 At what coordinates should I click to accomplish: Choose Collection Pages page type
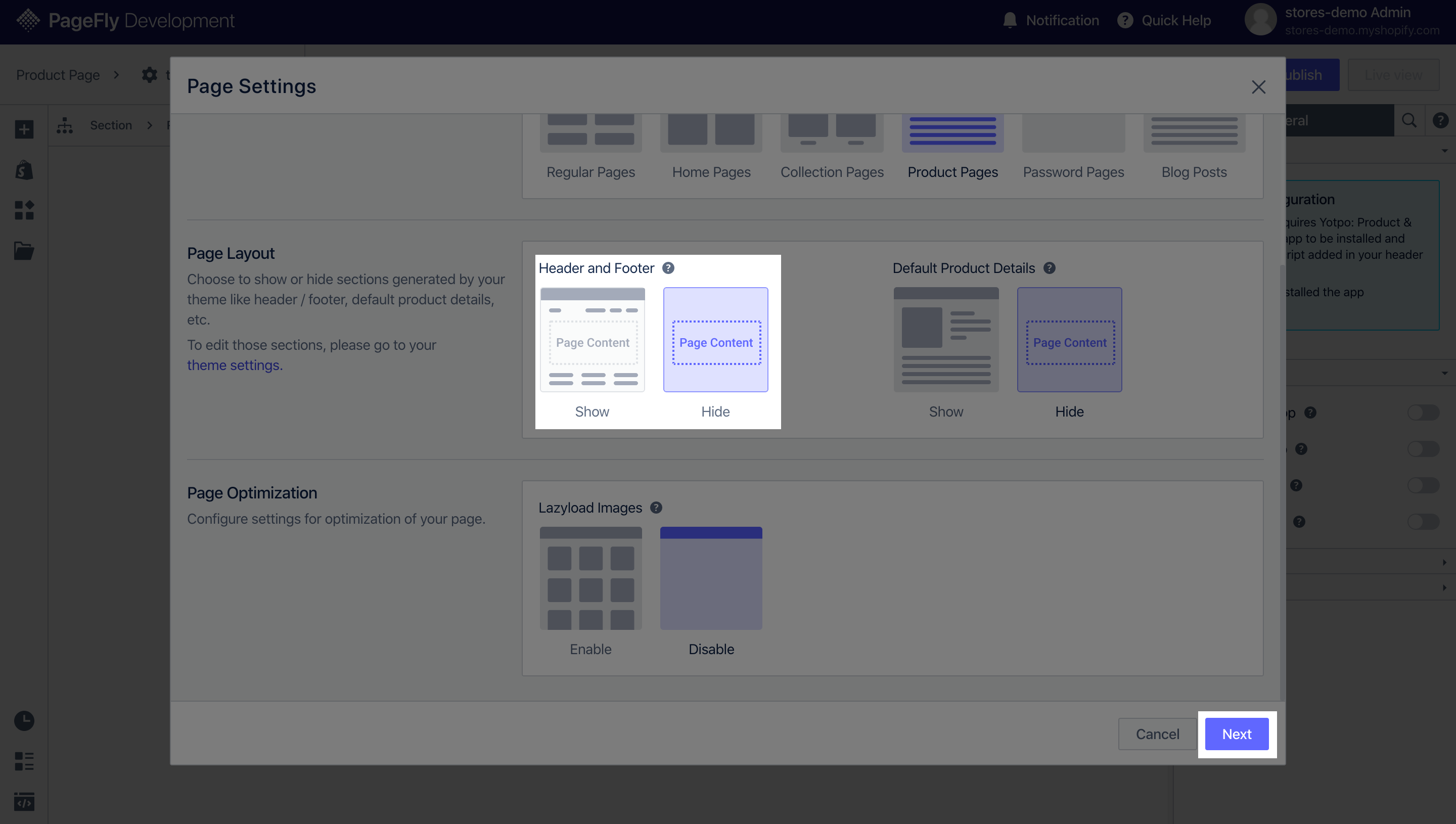tap(832, 147)
